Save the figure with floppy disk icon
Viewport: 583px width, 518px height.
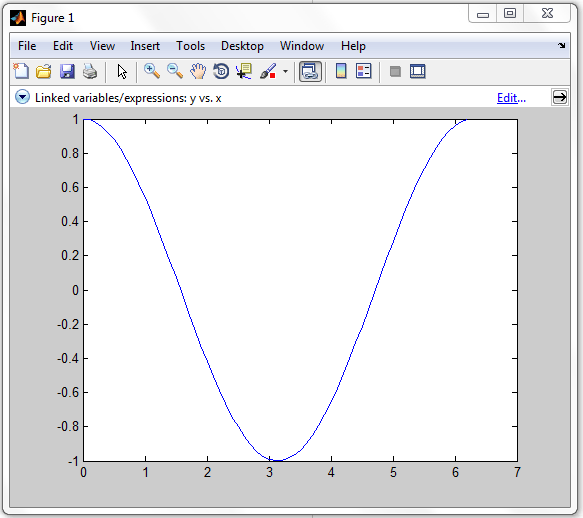pos(67,71)
